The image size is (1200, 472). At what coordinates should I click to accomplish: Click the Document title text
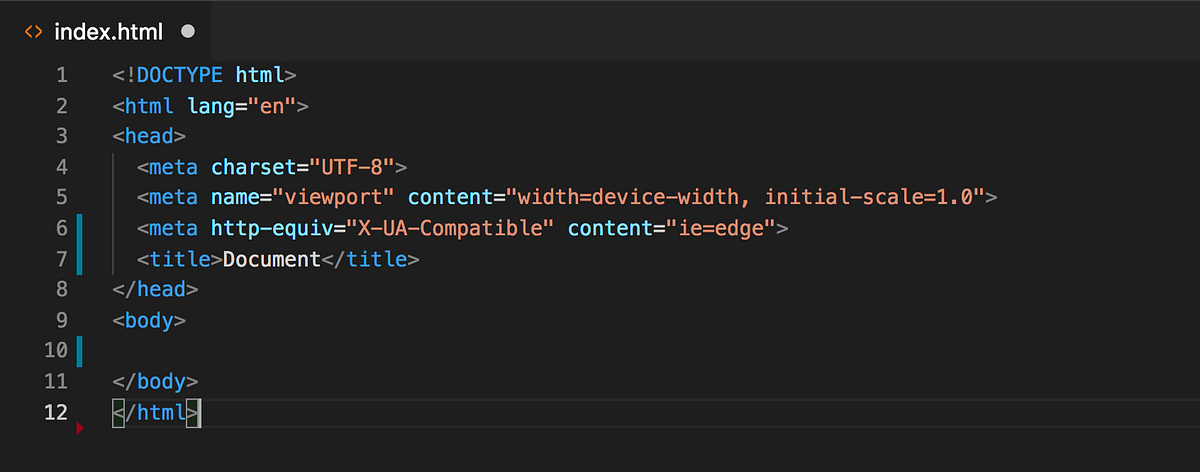(272, 259)
